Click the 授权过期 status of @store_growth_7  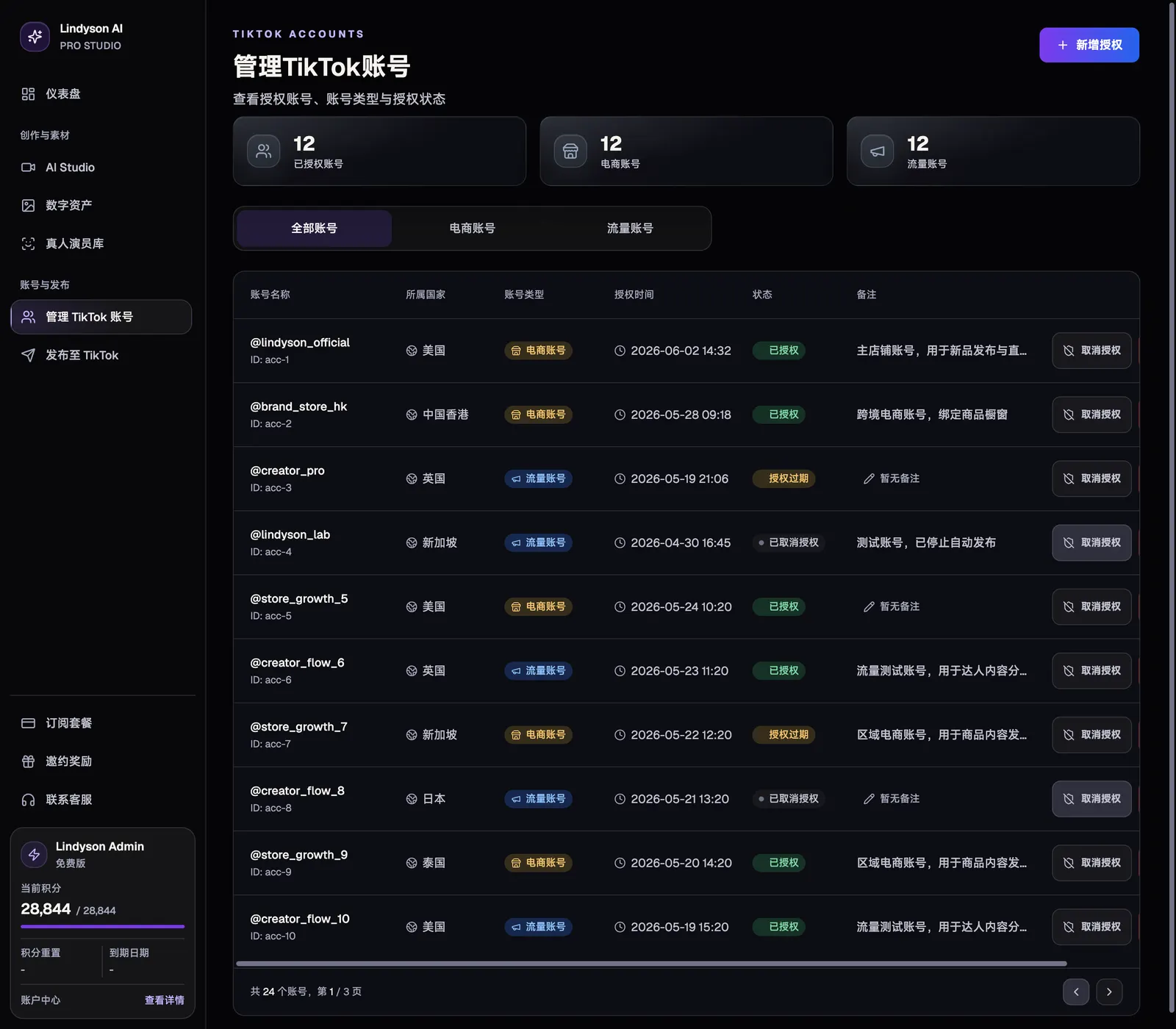pos(784,734)
